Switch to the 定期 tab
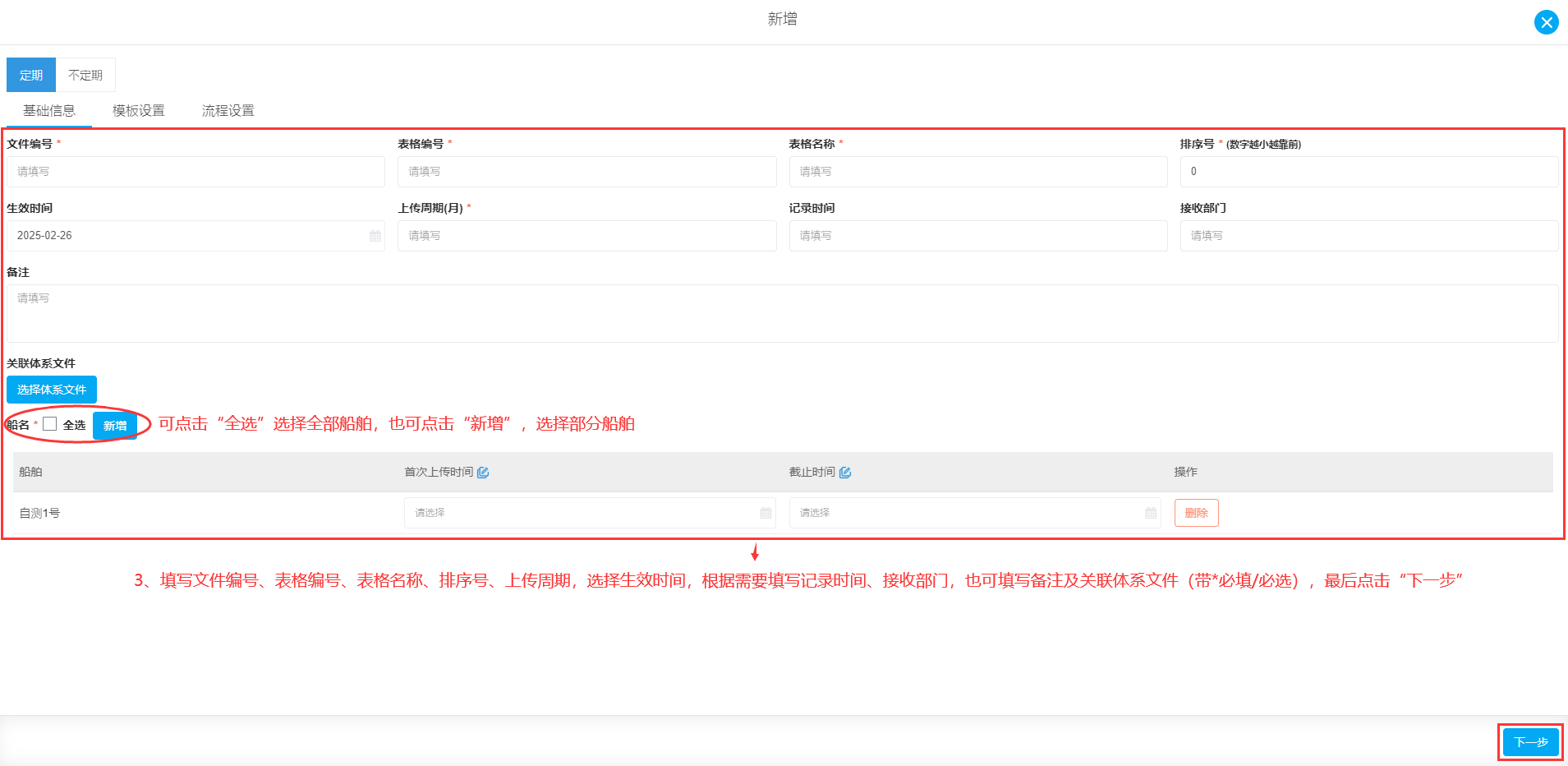1568x766 pixels. (31, 75)
